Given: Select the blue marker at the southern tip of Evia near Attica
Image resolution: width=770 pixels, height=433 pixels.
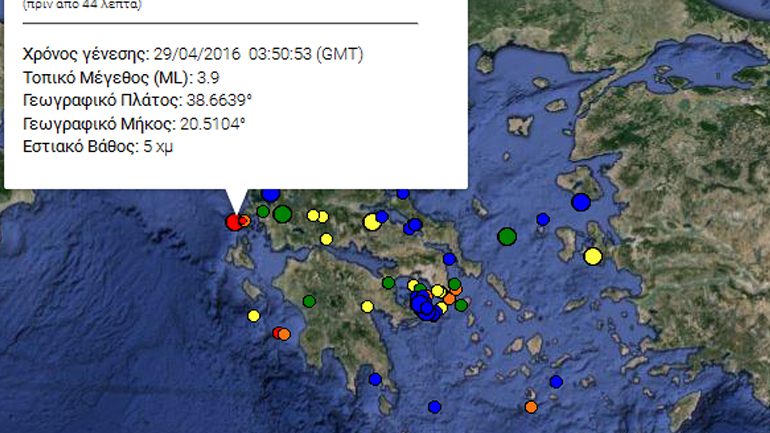Looking at the screenshot, I should pyautogui.click(x=449, y=259).
